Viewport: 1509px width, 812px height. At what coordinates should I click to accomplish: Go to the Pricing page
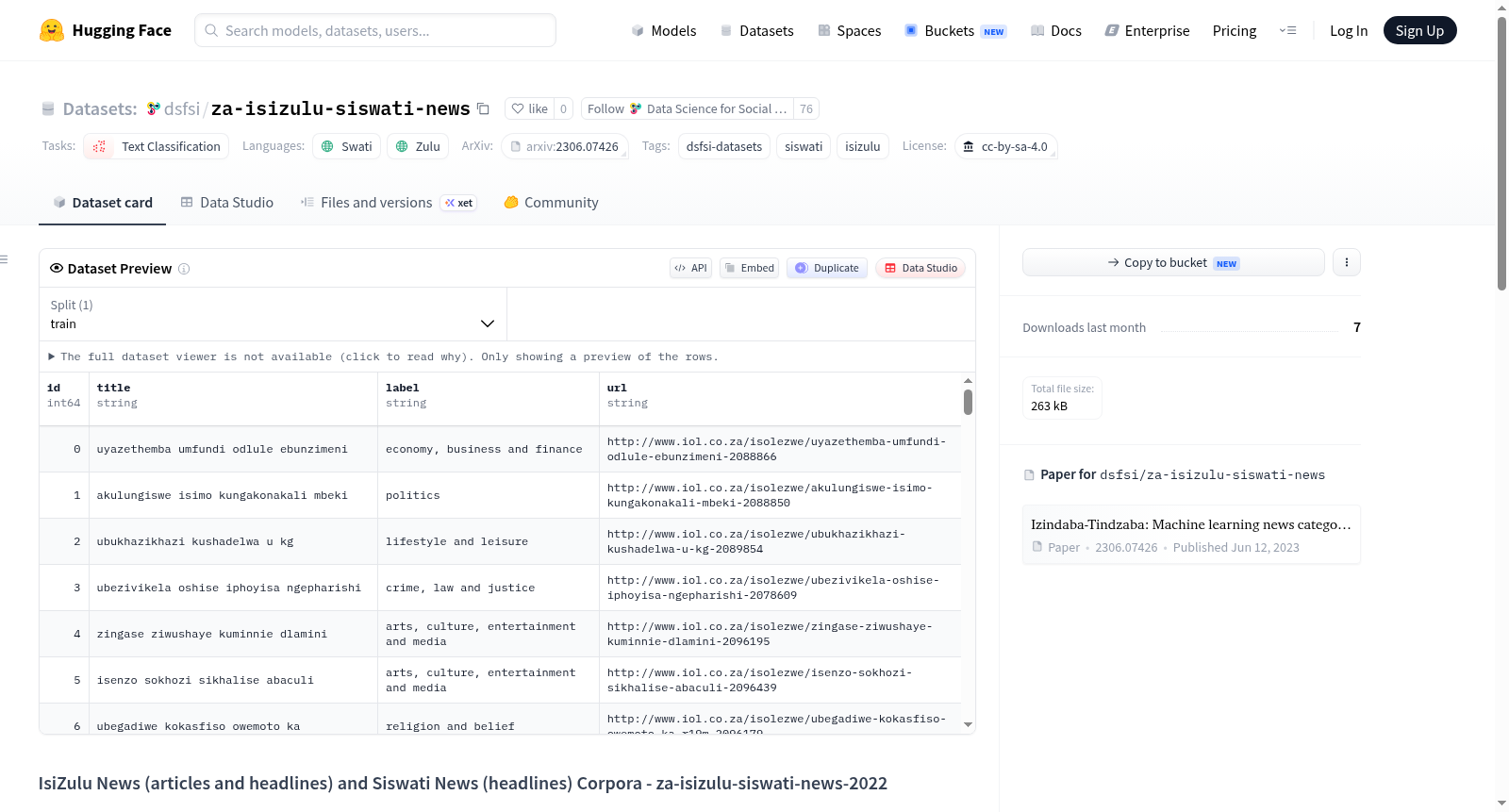[x=1235, y=30]
